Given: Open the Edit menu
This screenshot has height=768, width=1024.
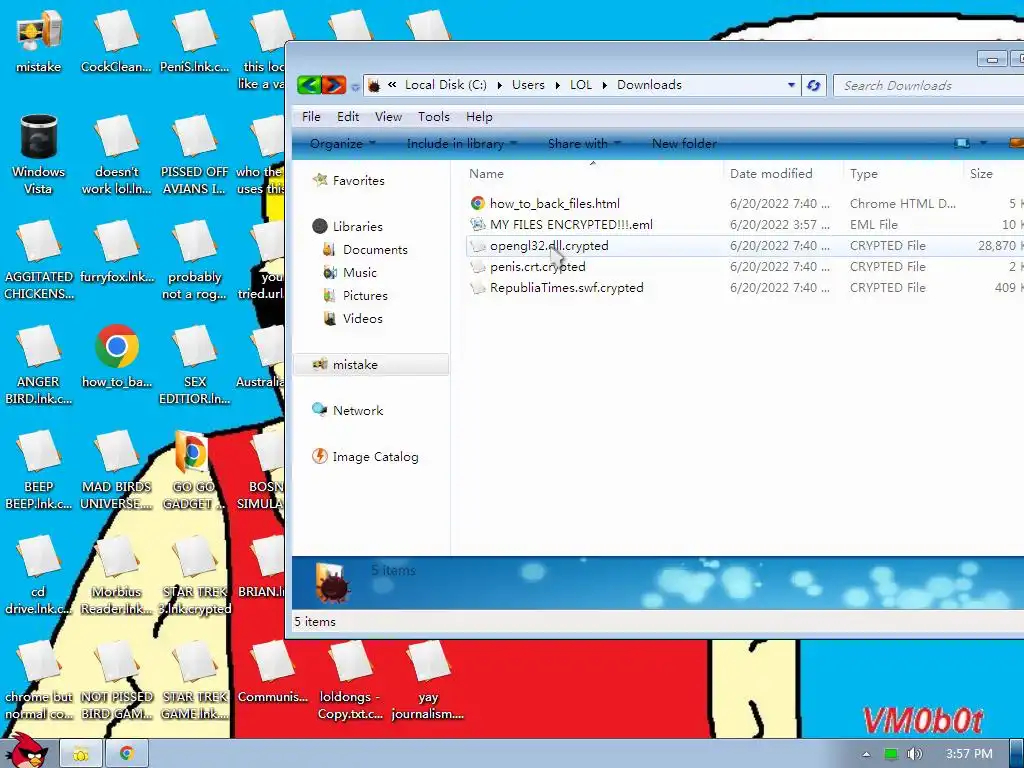Looking at the screenshot, I should coord(347,117).
